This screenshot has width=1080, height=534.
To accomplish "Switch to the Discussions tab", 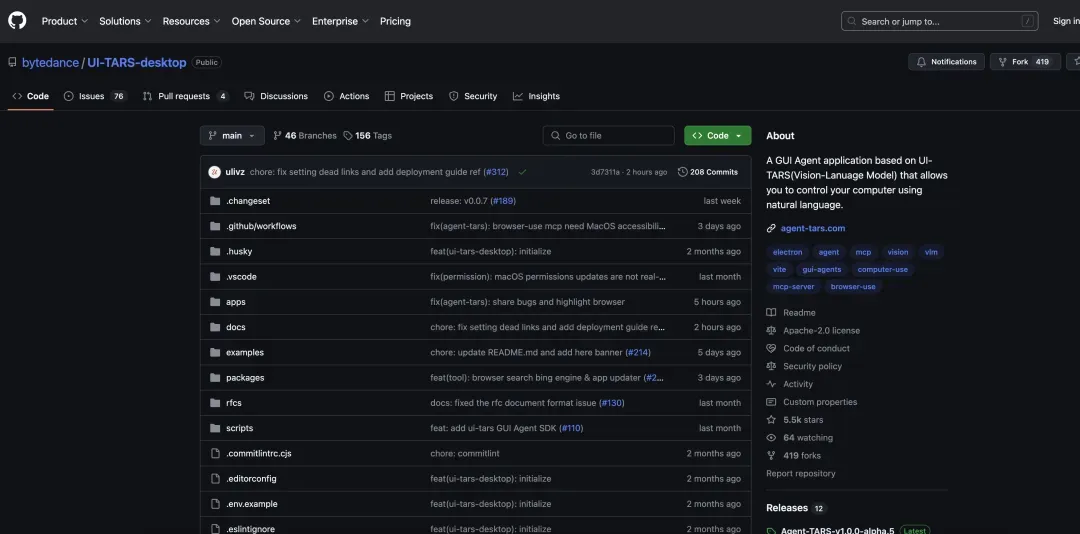I will (276, 96).
